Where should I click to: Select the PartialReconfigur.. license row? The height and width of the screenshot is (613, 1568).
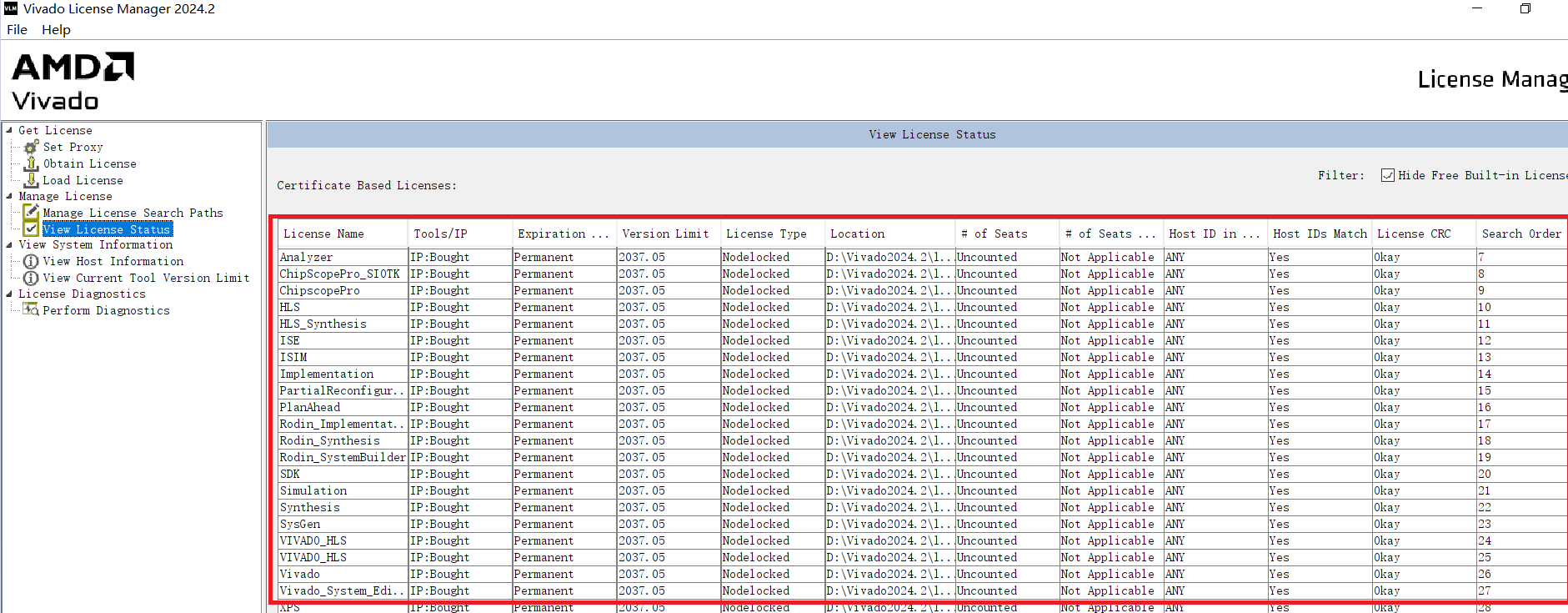(922, 390)
